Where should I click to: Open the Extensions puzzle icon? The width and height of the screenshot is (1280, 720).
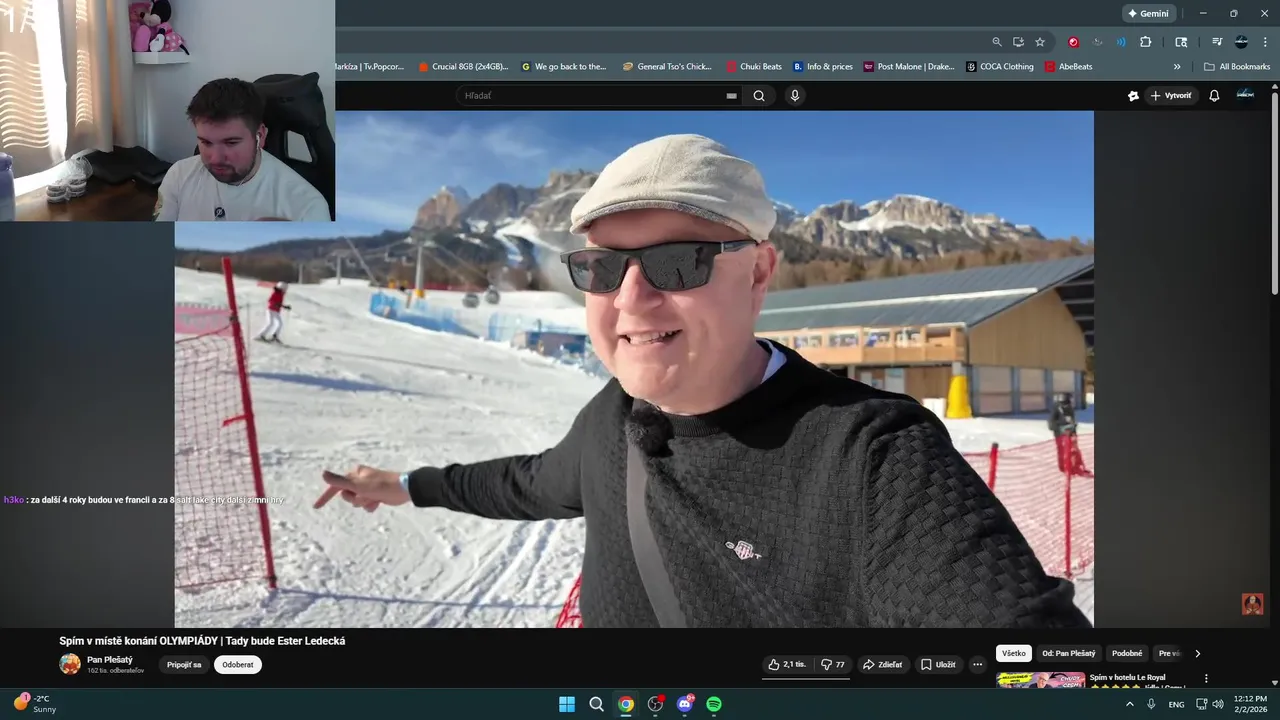coord(1146,42)
